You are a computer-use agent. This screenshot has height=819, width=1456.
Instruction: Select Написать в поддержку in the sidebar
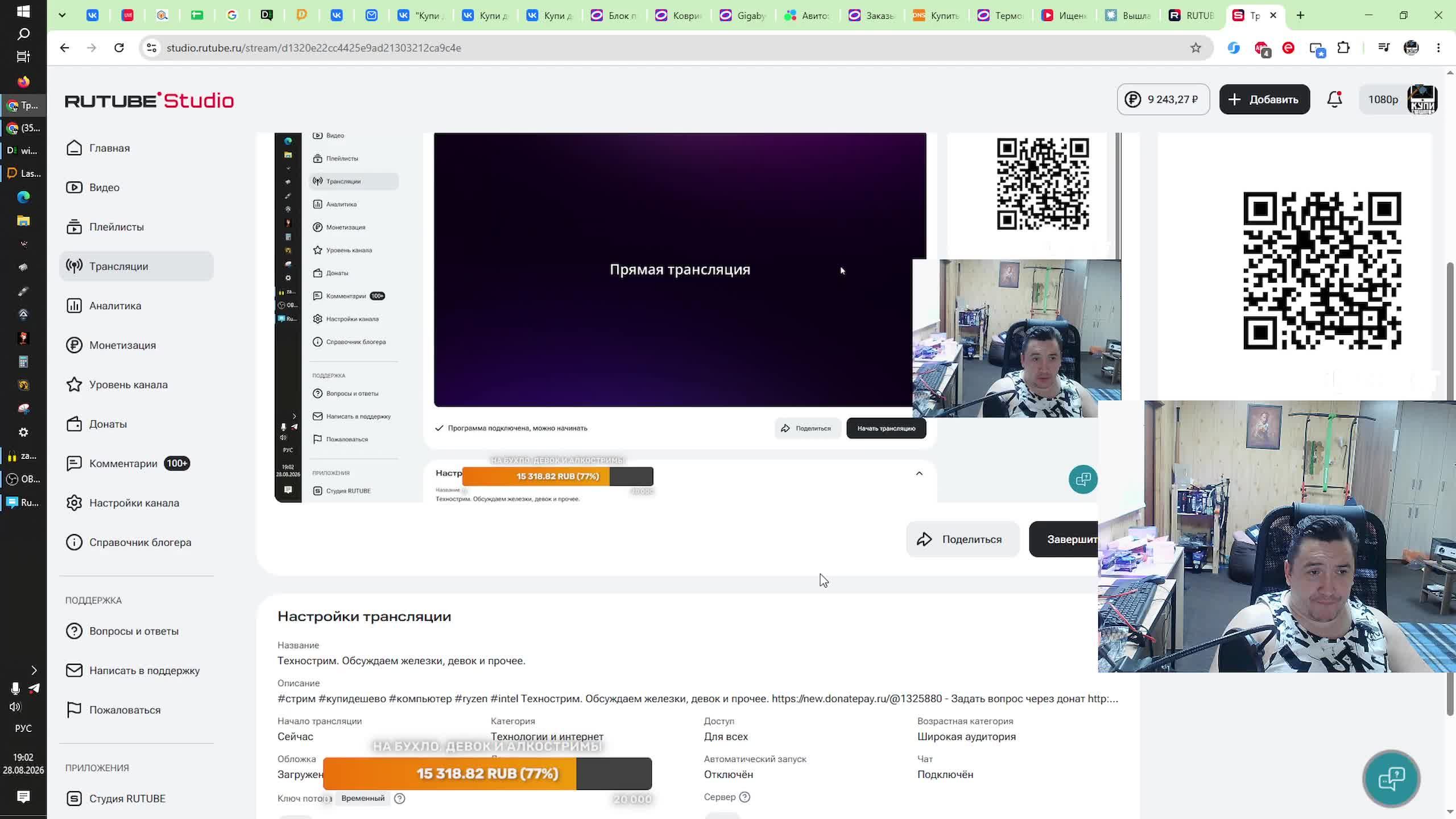(x=136, y=671)
